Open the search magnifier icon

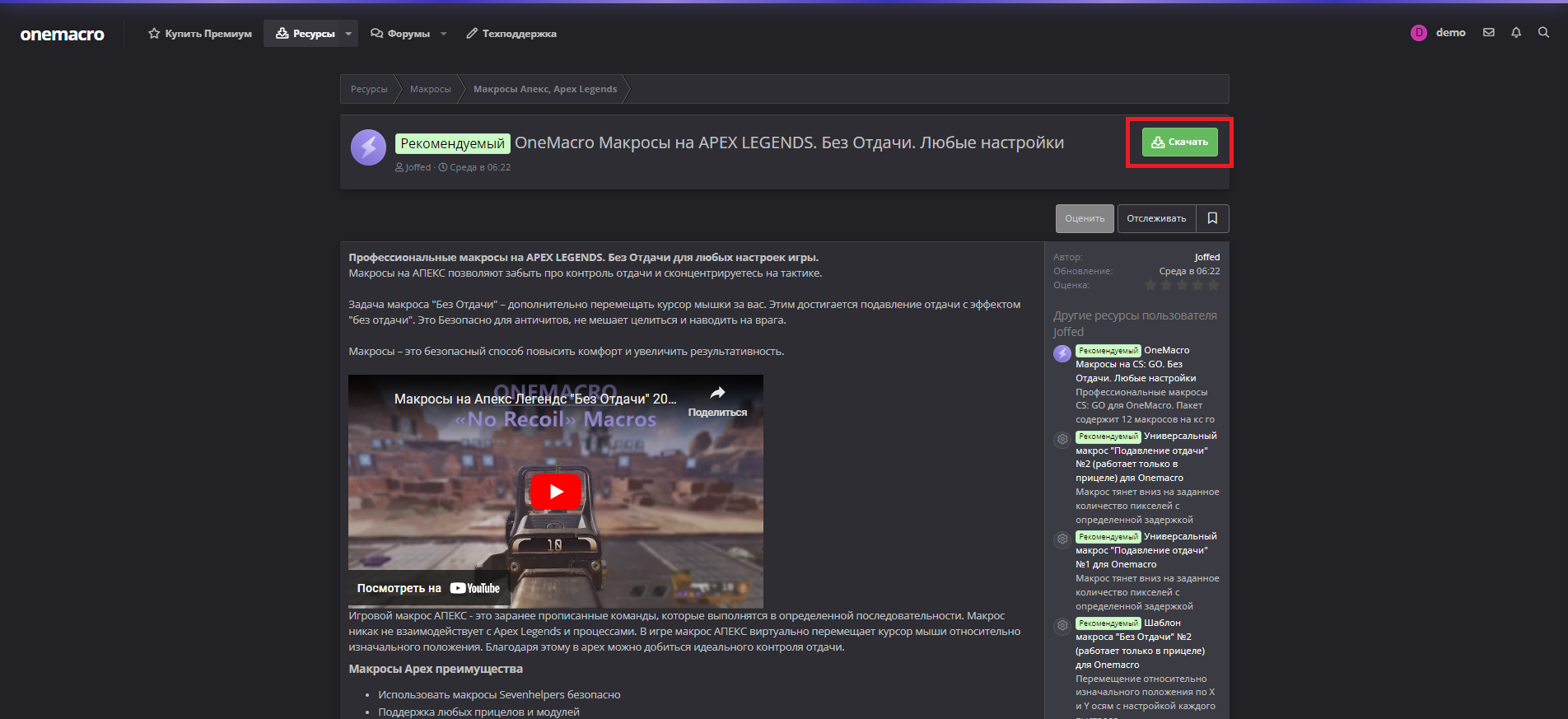(1543, 33)
